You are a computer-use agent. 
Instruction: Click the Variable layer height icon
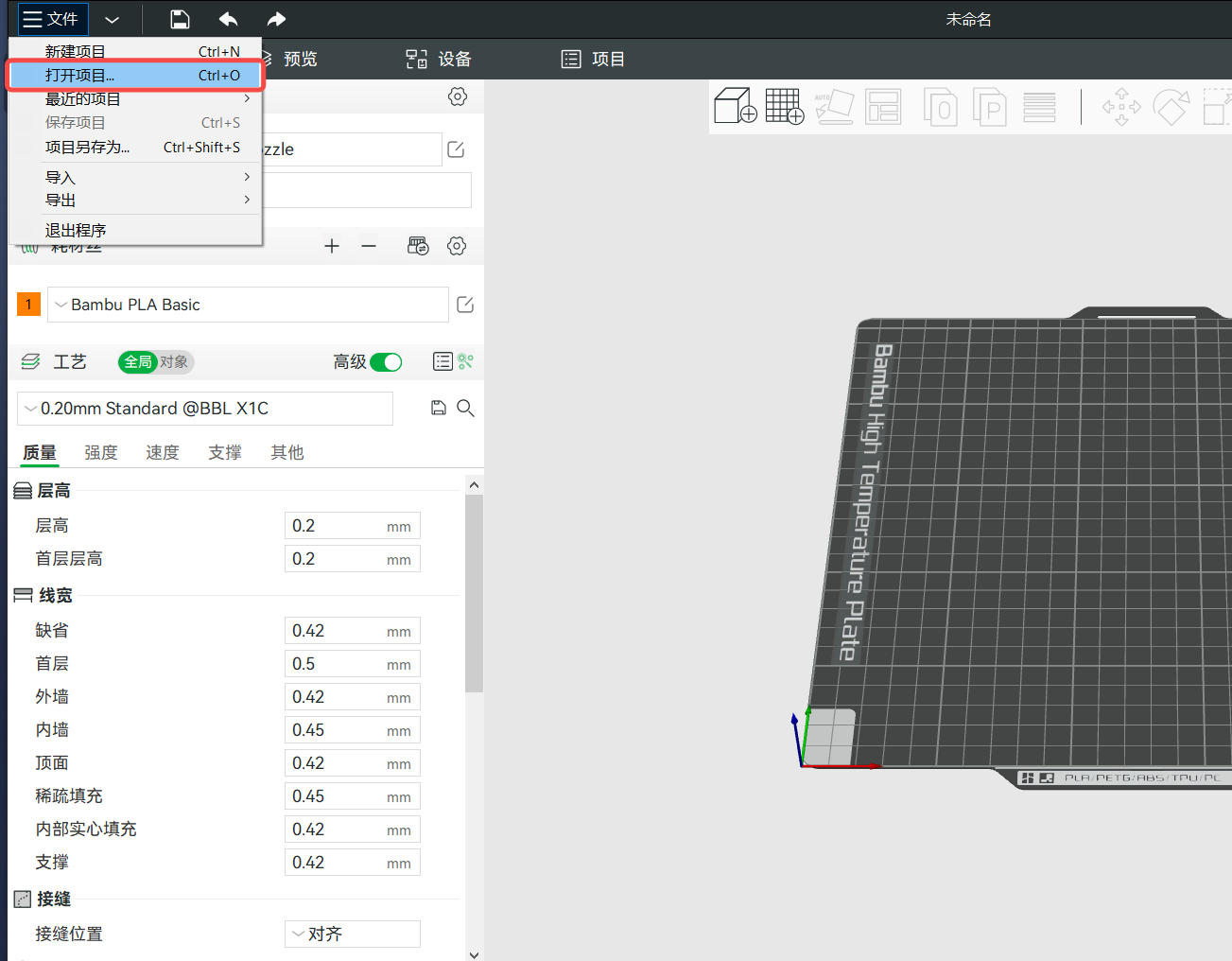click(x=1039, y=106)
